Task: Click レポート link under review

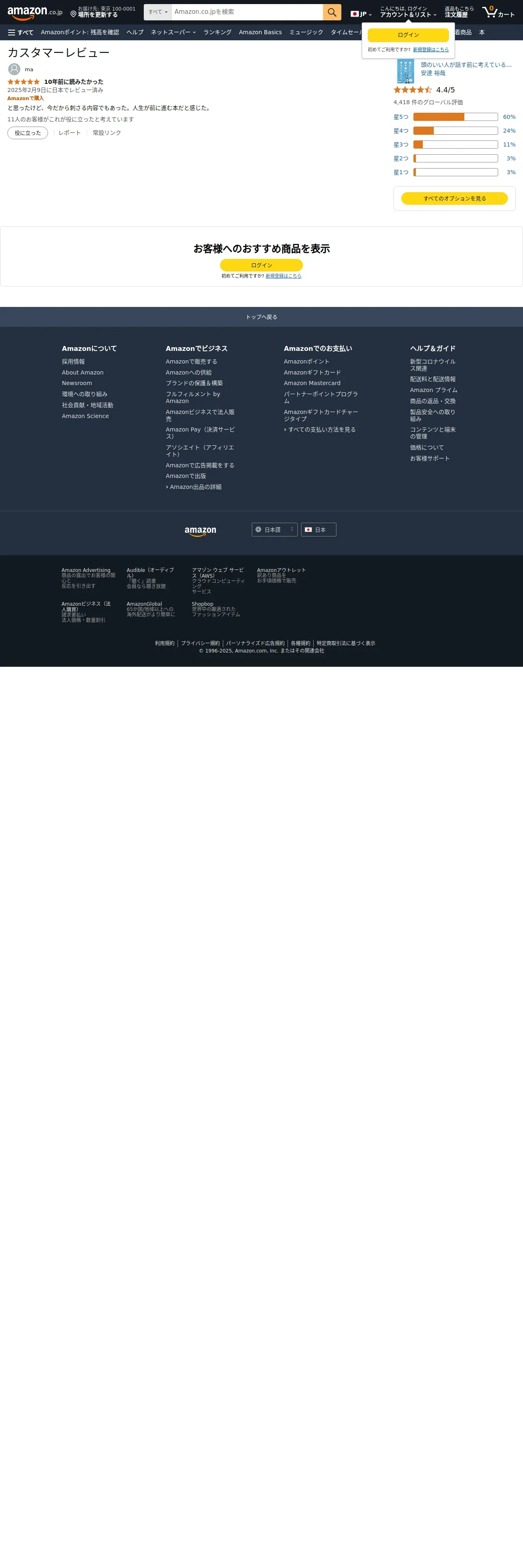Action: click(69, 133)
